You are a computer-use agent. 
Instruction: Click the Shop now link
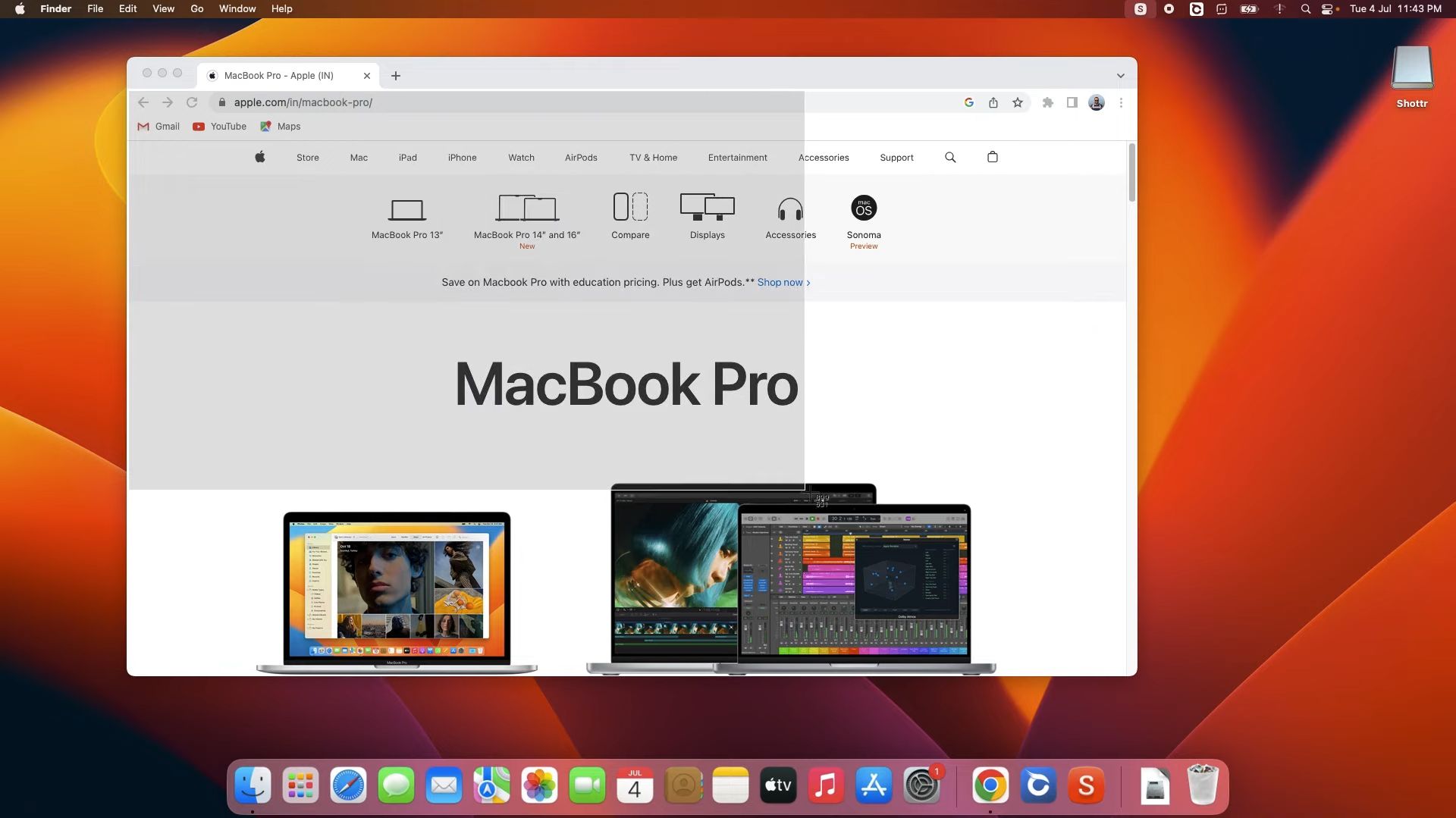coord(784,282)
